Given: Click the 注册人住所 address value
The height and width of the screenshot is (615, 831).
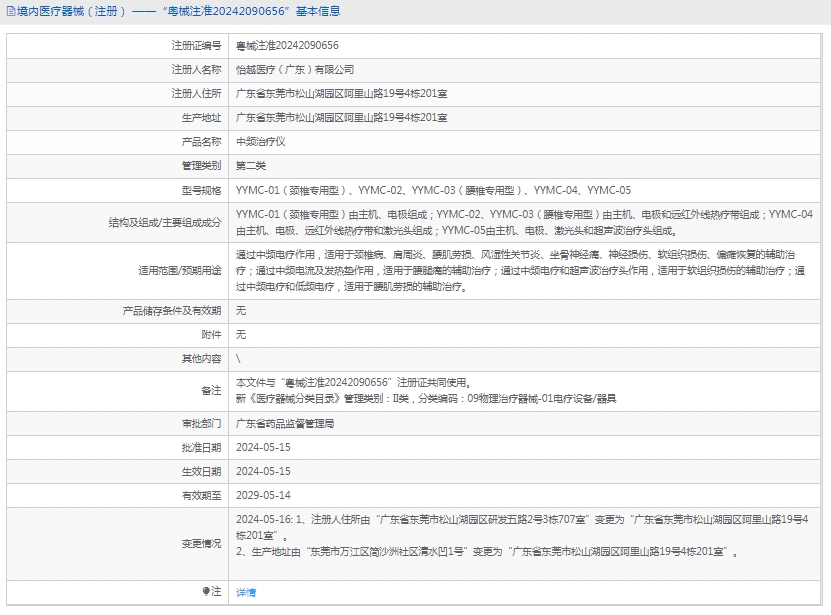Looking at the screenshot, I should [x=341, y=94].
